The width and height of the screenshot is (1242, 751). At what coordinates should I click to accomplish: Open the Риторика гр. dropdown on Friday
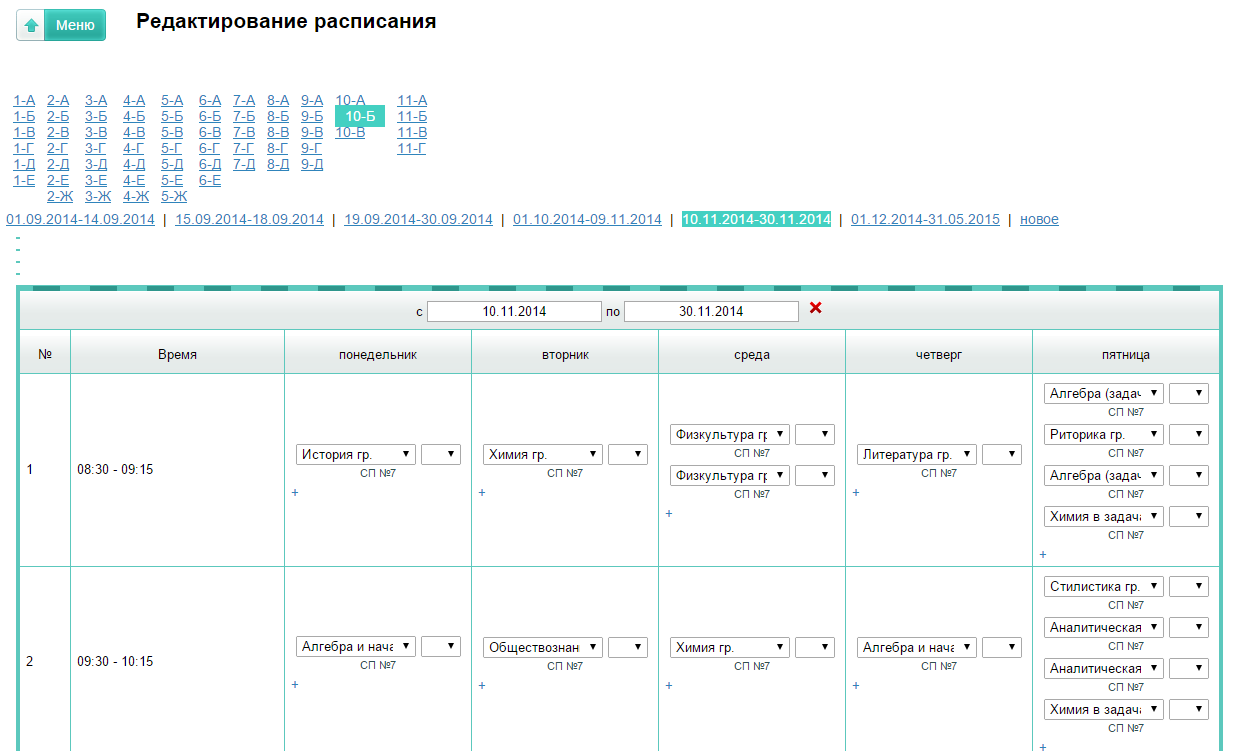(1103, 435)
